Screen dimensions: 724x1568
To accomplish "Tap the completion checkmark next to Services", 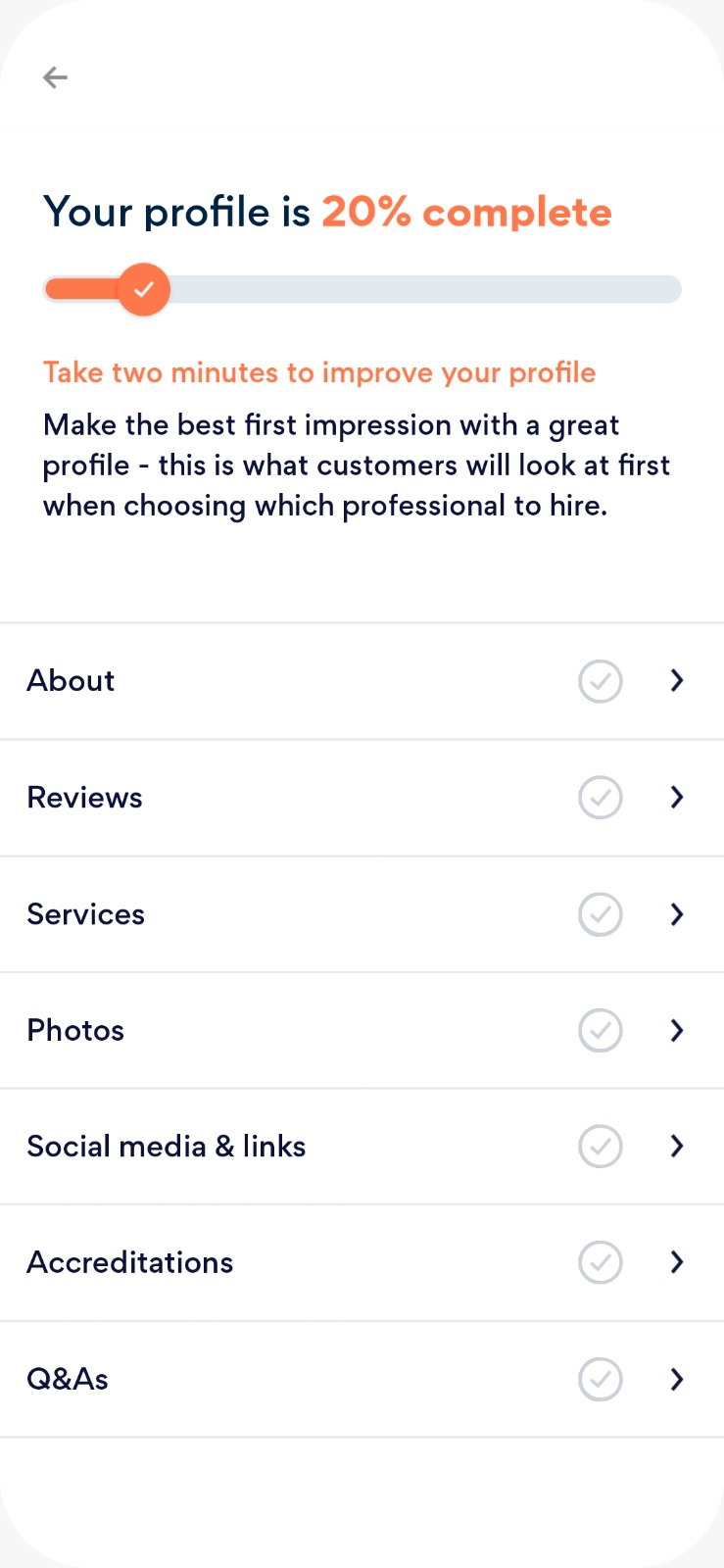I will tap(601, 914).
